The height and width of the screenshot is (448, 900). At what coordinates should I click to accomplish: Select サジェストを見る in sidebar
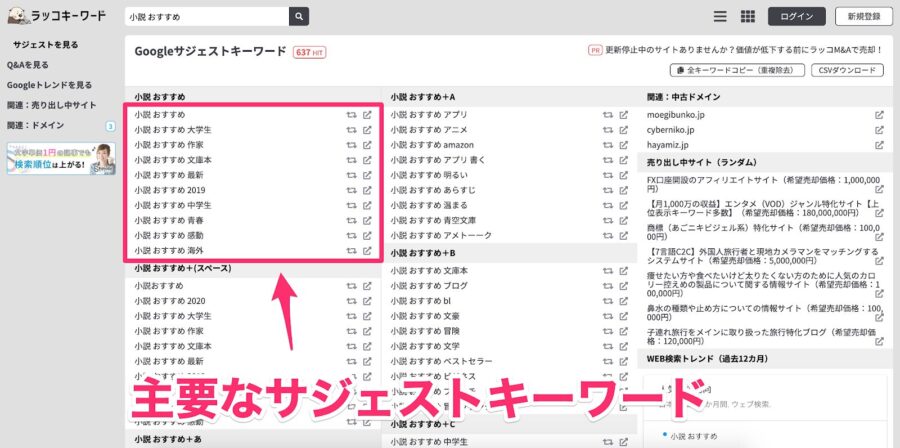click(46, 45)
